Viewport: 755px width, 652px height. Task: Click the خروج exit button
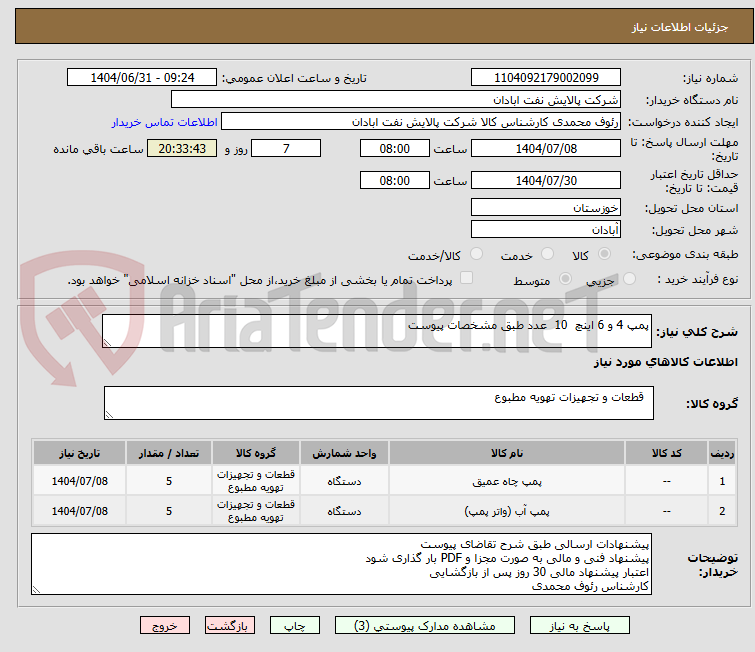click(x=165, y=626)
